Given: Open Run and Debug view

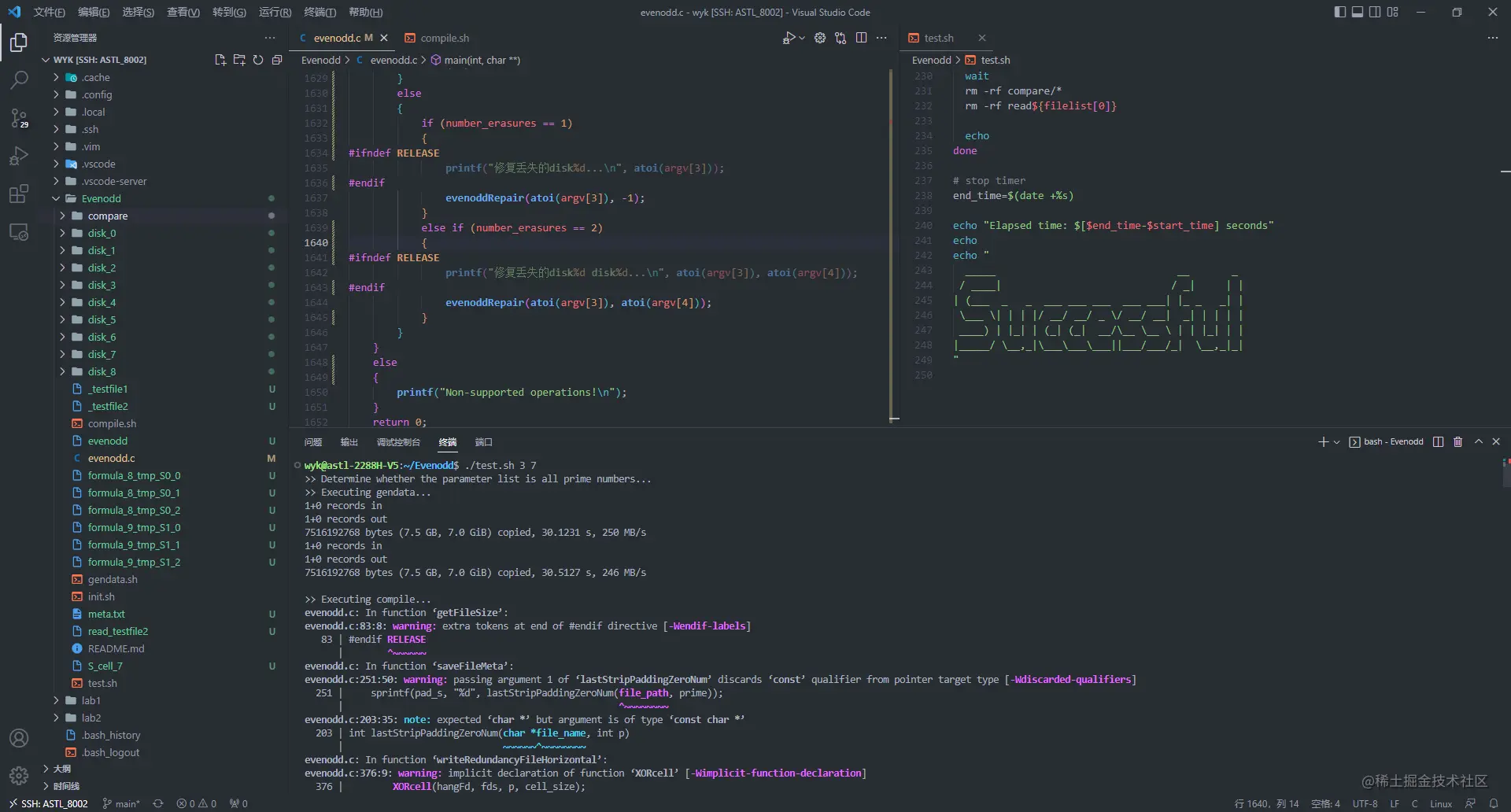Looking at the screenshot, I should [19, 156].
